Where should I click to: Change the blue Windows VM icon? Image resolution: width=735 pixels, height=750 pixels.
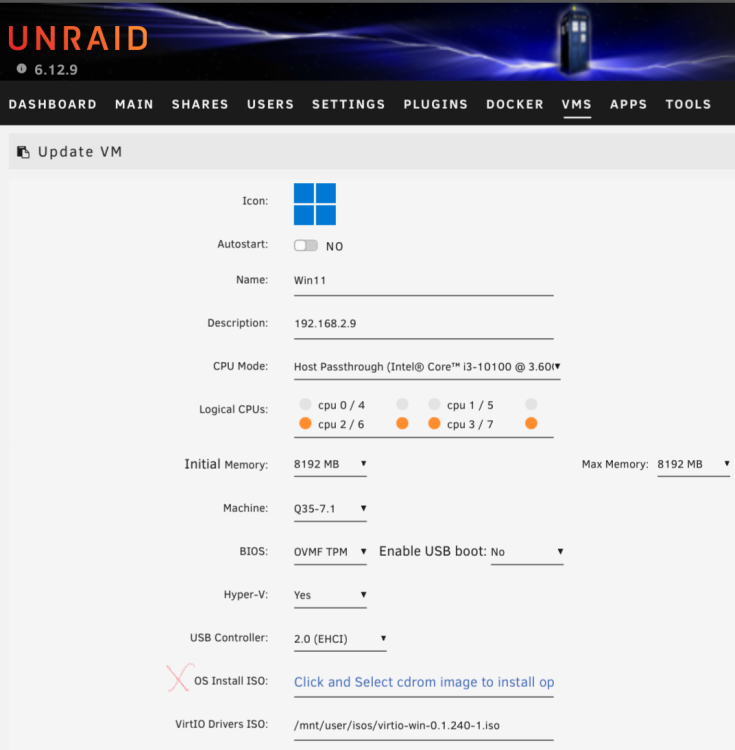(315, 204)
